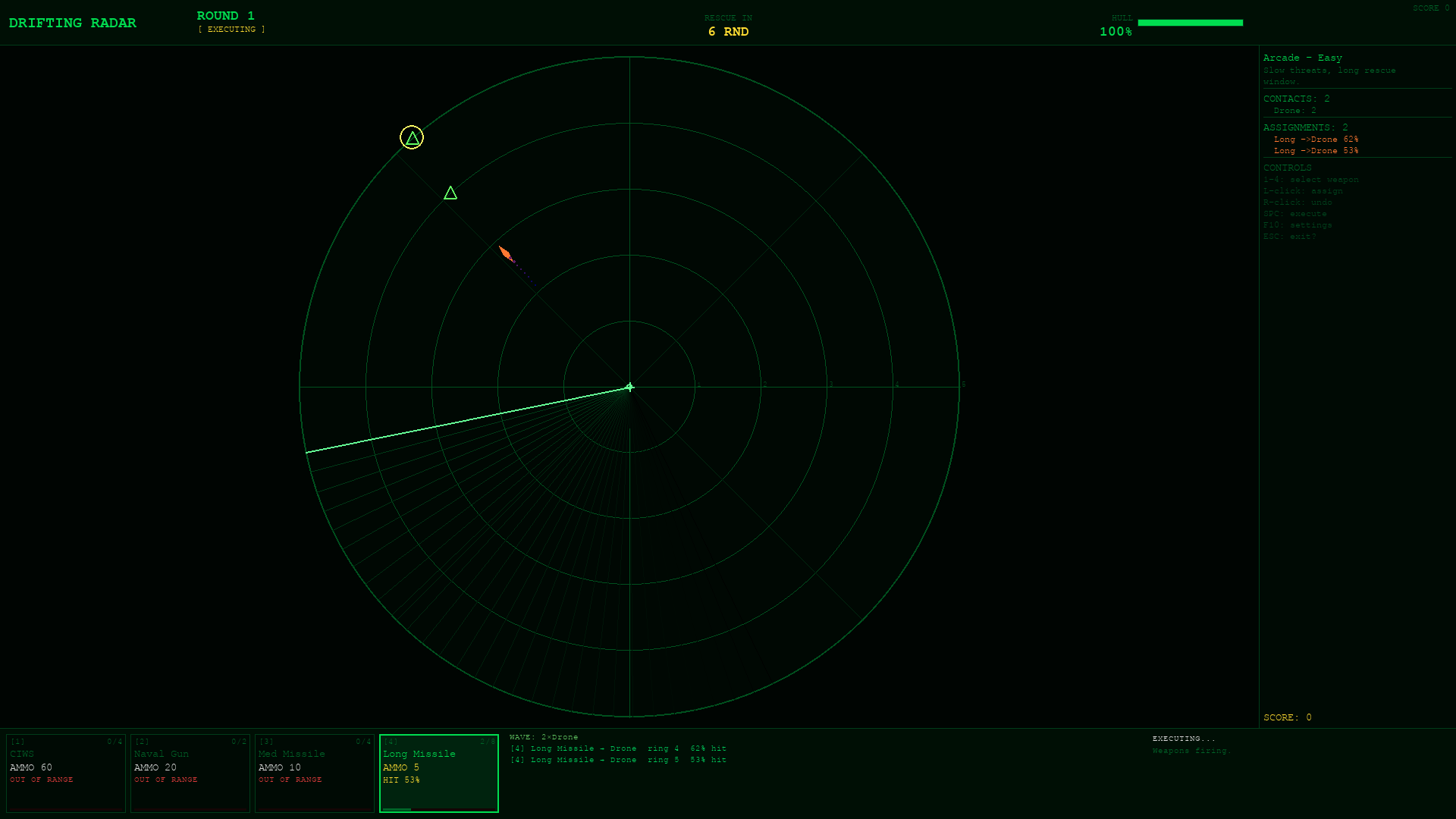Screen dimensions: 1456x819
Task: Click the first Long->Drone 62% assignment
Action: pos(1316,140)
